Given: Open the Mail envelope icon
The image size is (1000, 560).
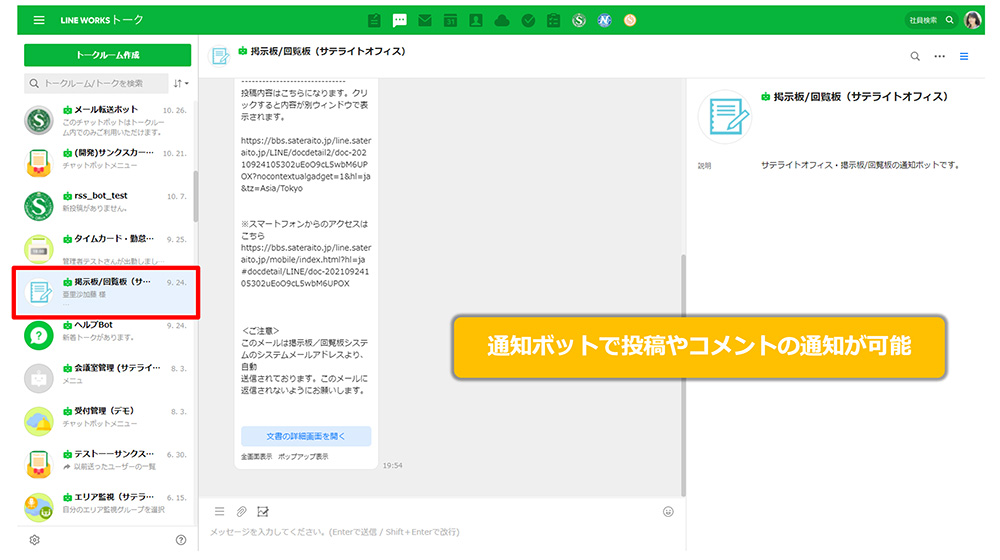Looking at the screenshot, I should pyautogui.click(x=425, y=20).
